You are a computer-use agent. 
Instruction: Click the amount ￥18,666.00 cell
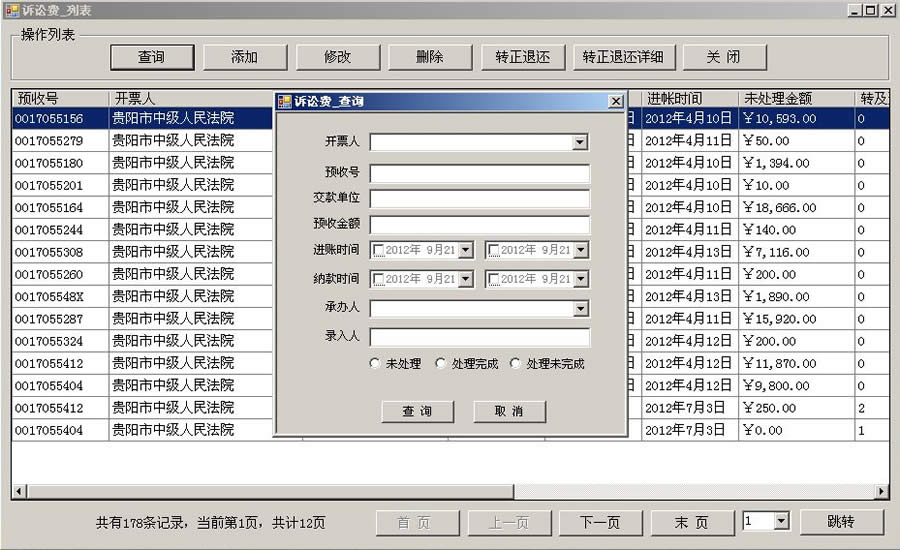click(x=797, y=208)
